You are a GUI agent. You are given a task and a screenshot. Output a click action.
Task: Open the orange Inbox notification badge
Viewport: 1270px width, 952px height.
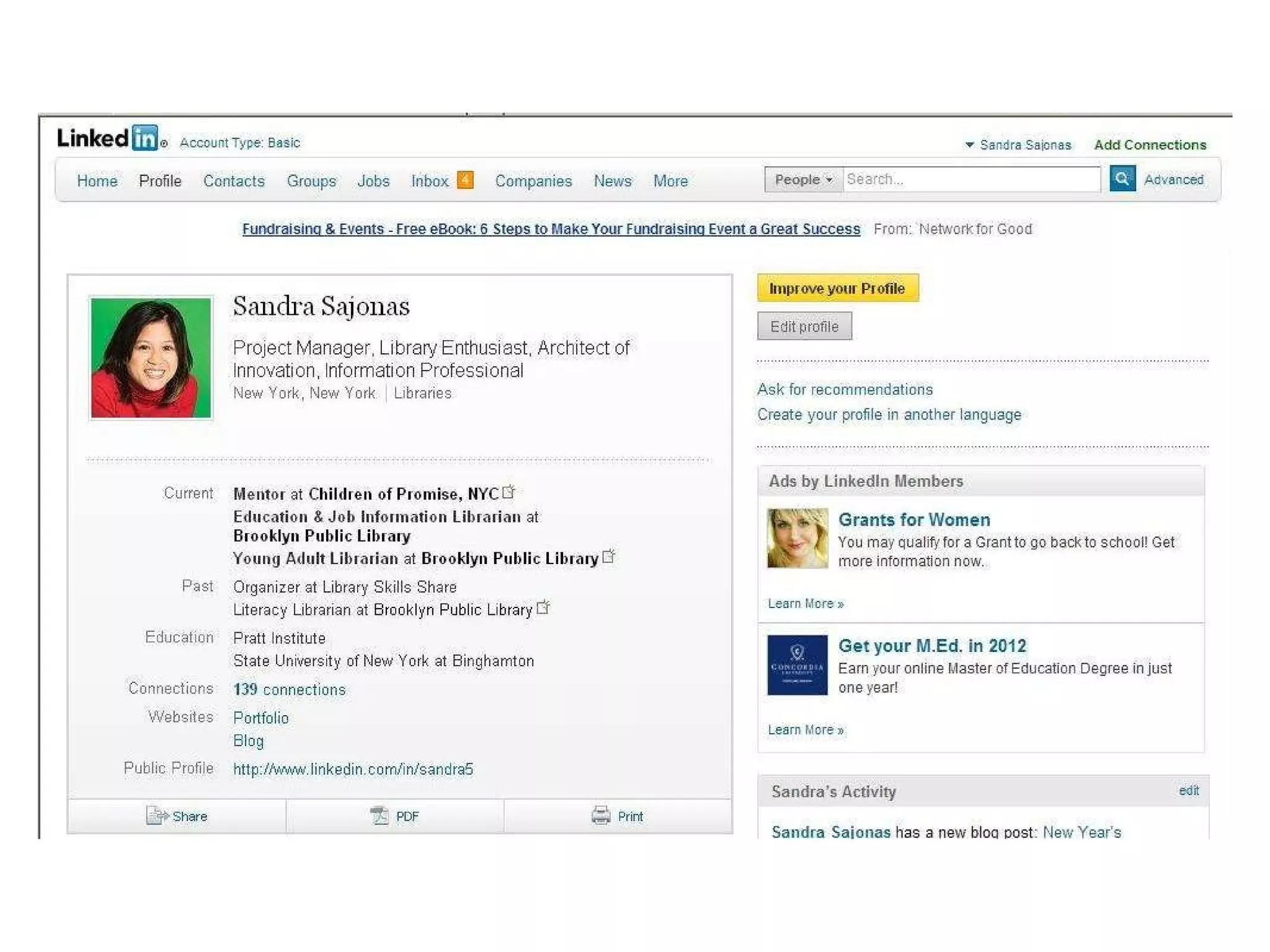[465, 180]
